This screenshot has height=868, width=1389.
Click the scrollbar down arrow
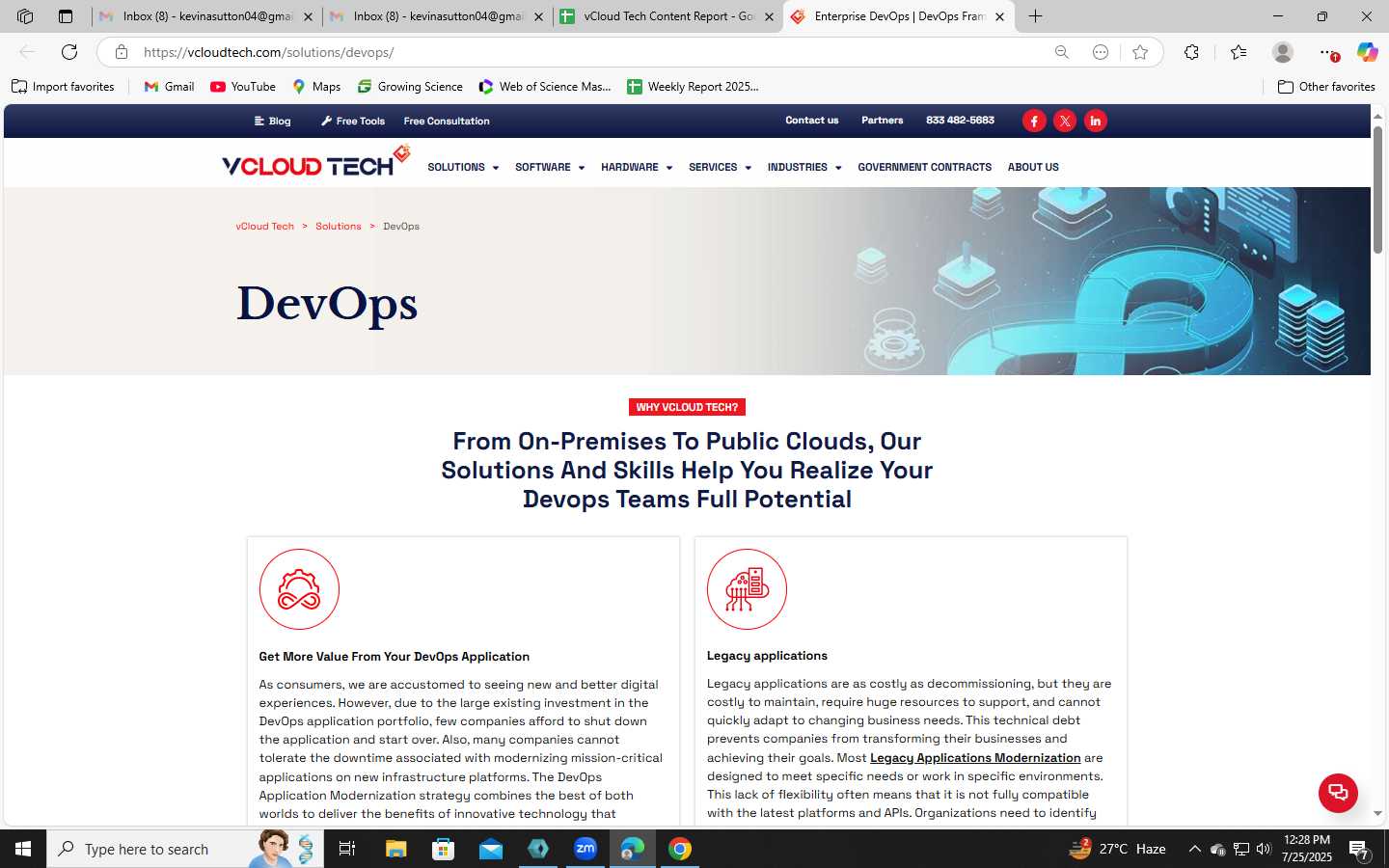coord(1378,813)
